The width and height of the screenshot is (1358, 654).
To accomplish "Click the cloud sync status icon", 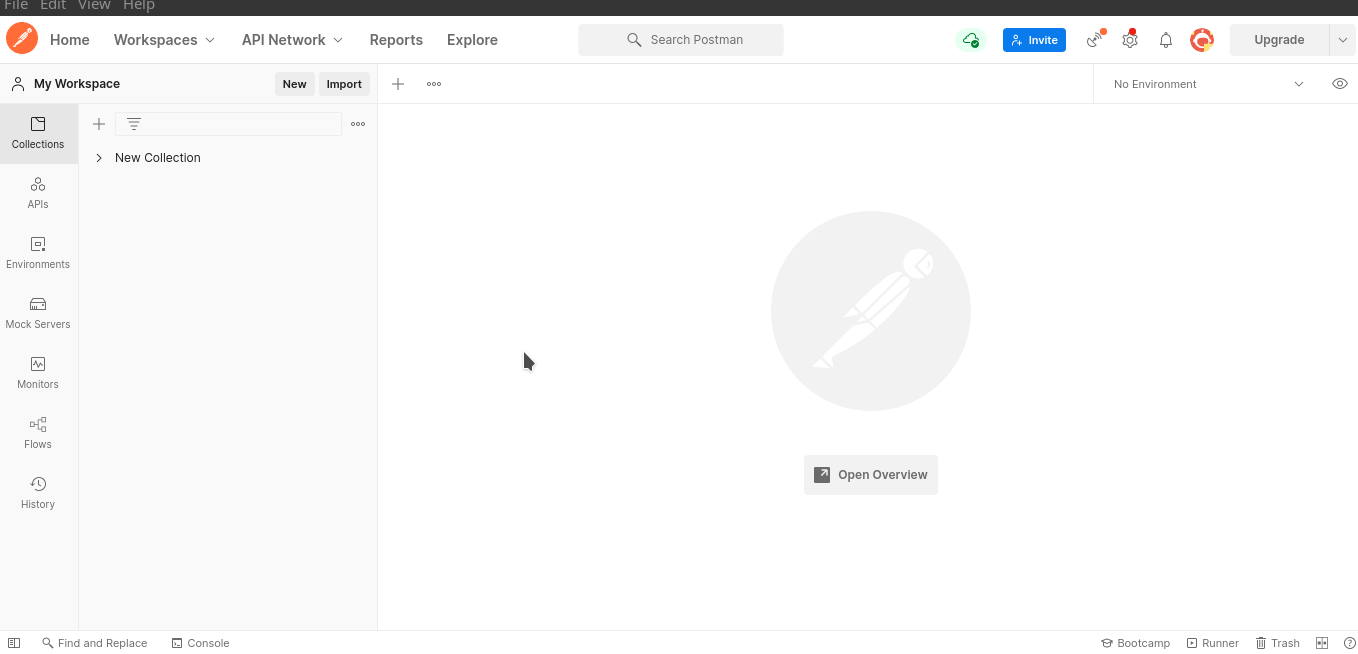I will tap(970, 40).
